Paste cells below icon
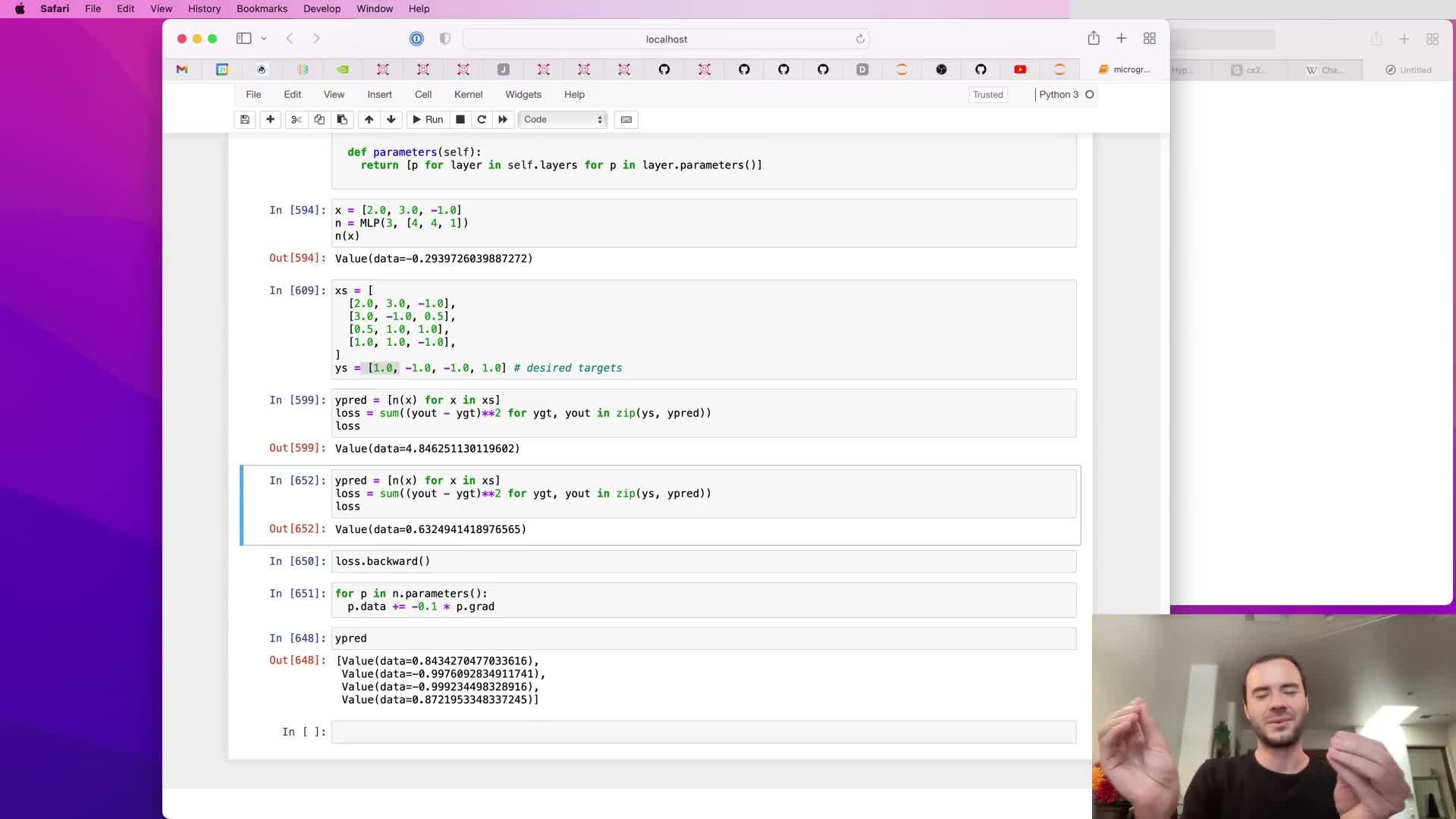The image size is (1456, 819). (x=342, y=119)
